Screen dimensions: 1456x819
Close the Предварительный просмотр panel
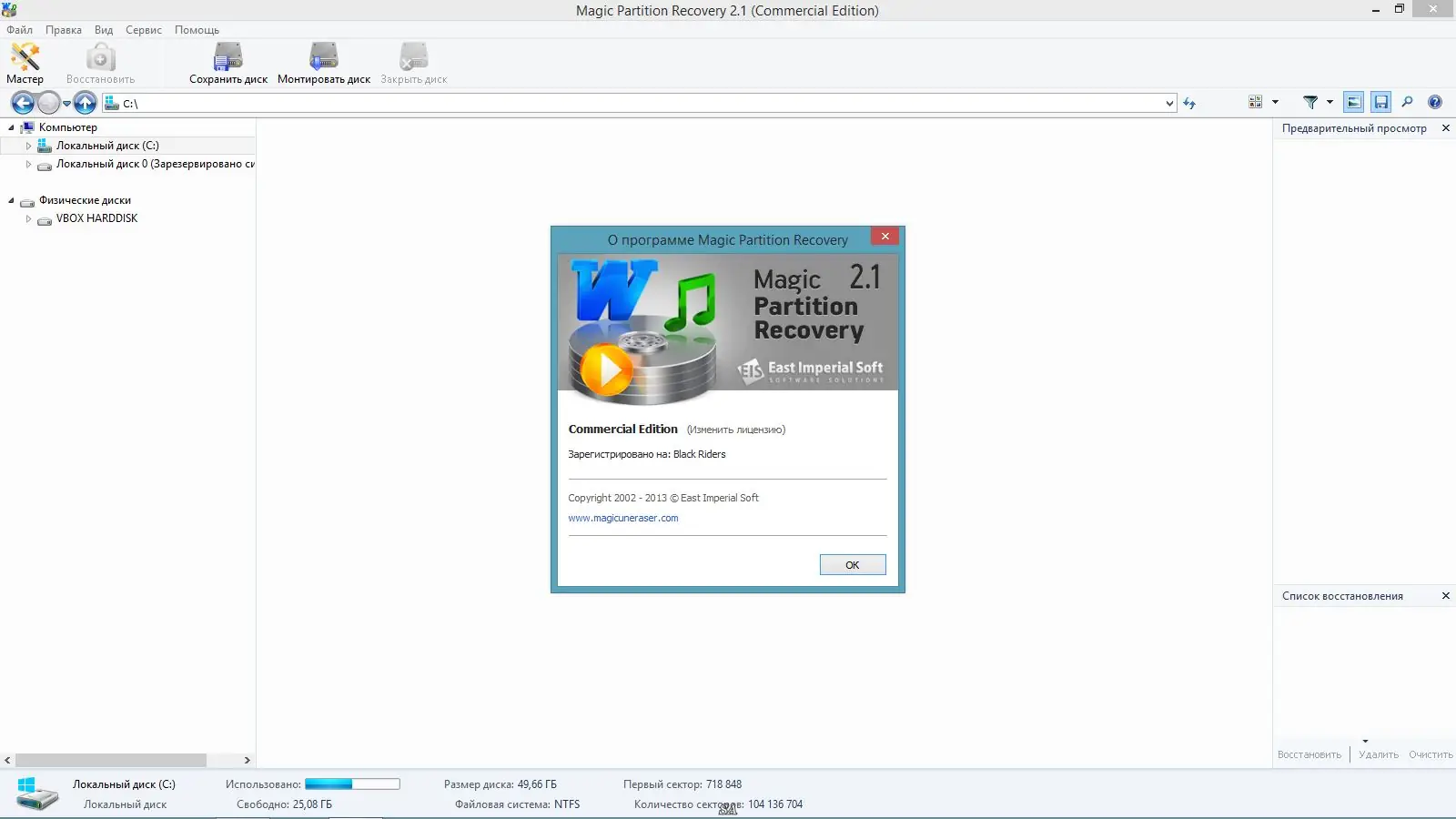click(x=1445, y=128)
